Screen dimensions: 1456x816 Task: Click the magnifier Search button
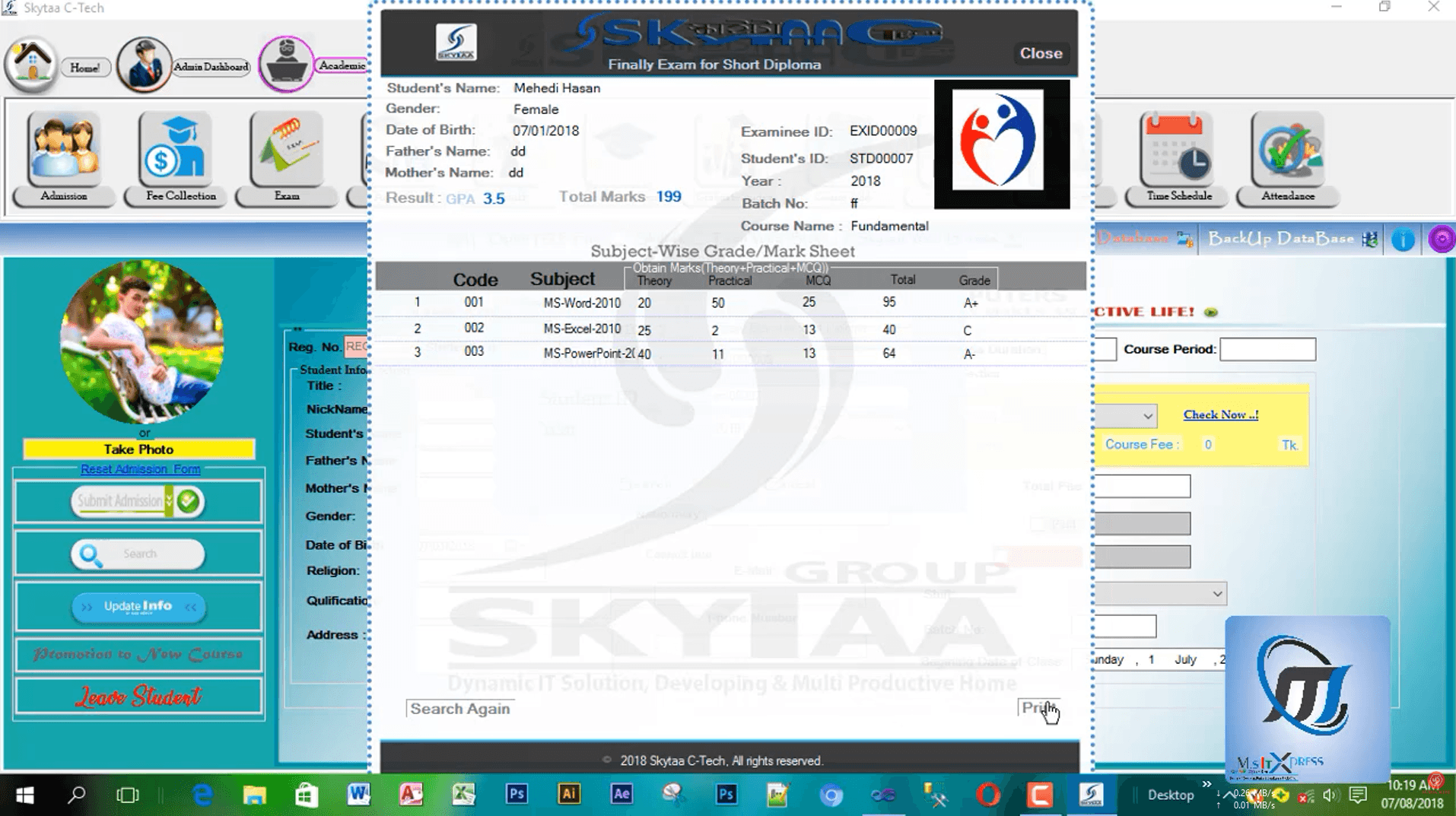138,554
